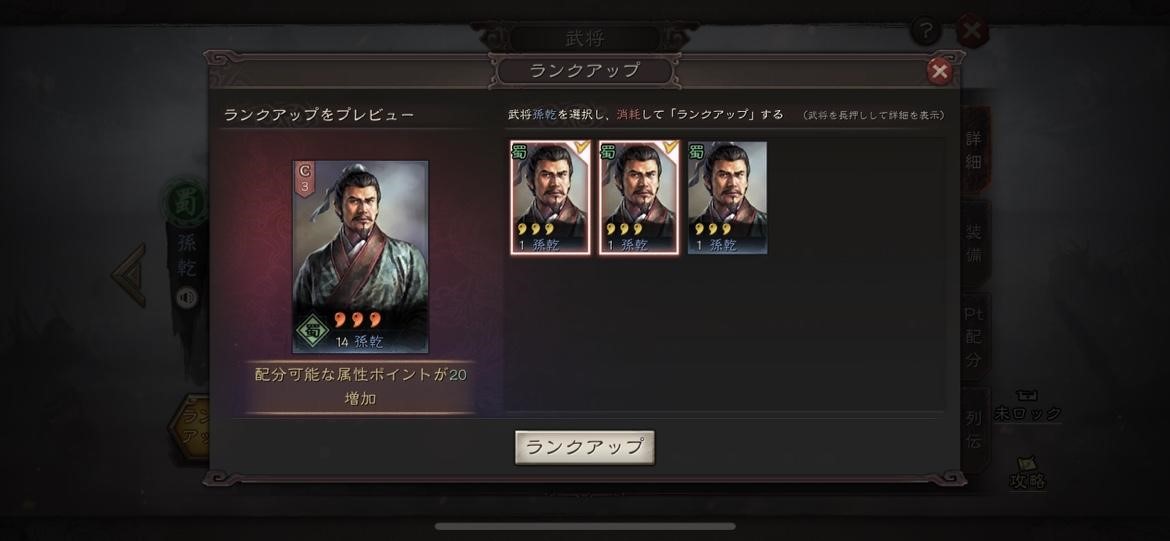
Task: Deselect the second checked 孫乾 card
Action: pos(639,198)
